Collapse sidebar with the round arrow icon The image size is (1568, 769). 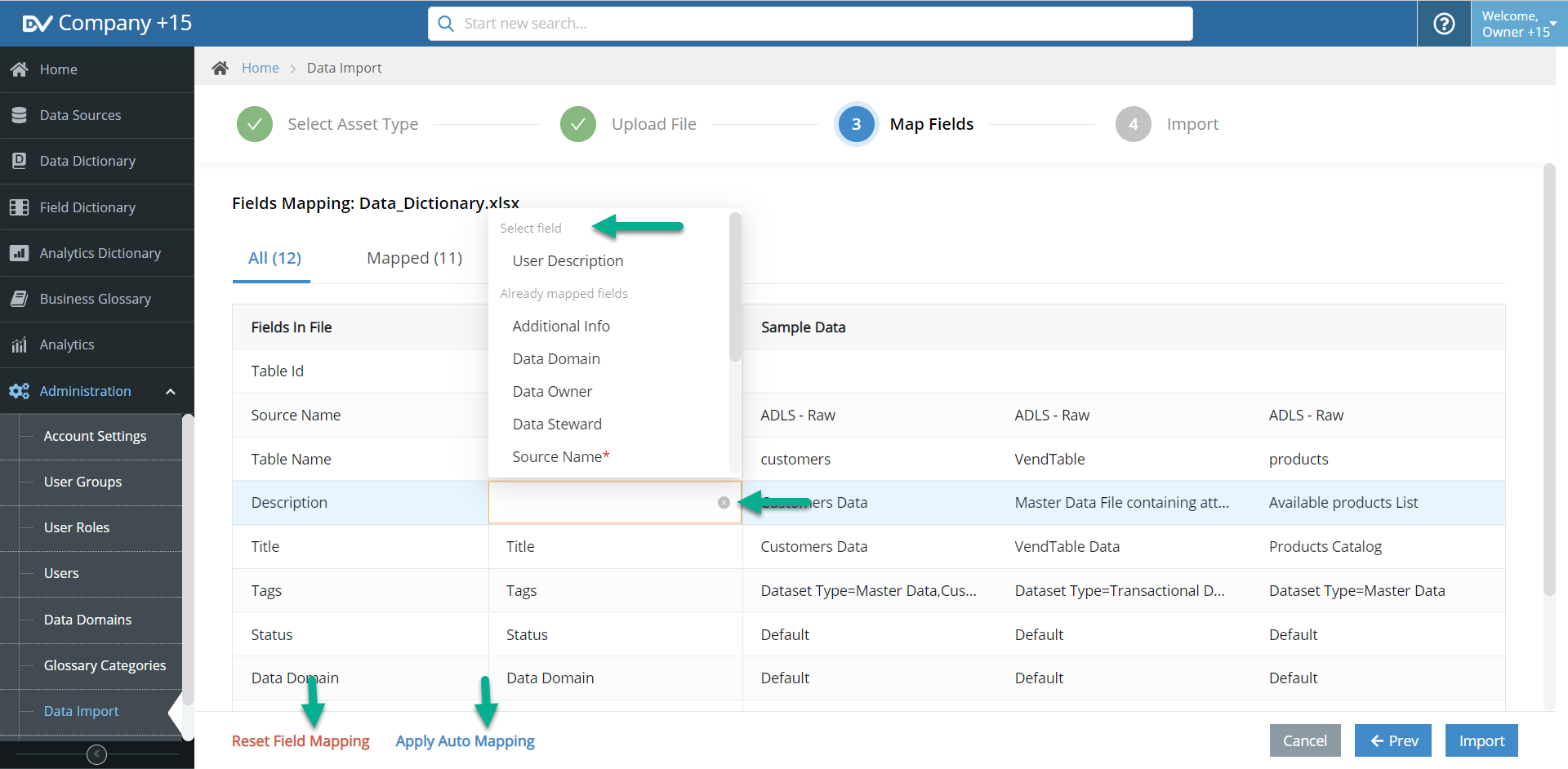pos(96,754)
